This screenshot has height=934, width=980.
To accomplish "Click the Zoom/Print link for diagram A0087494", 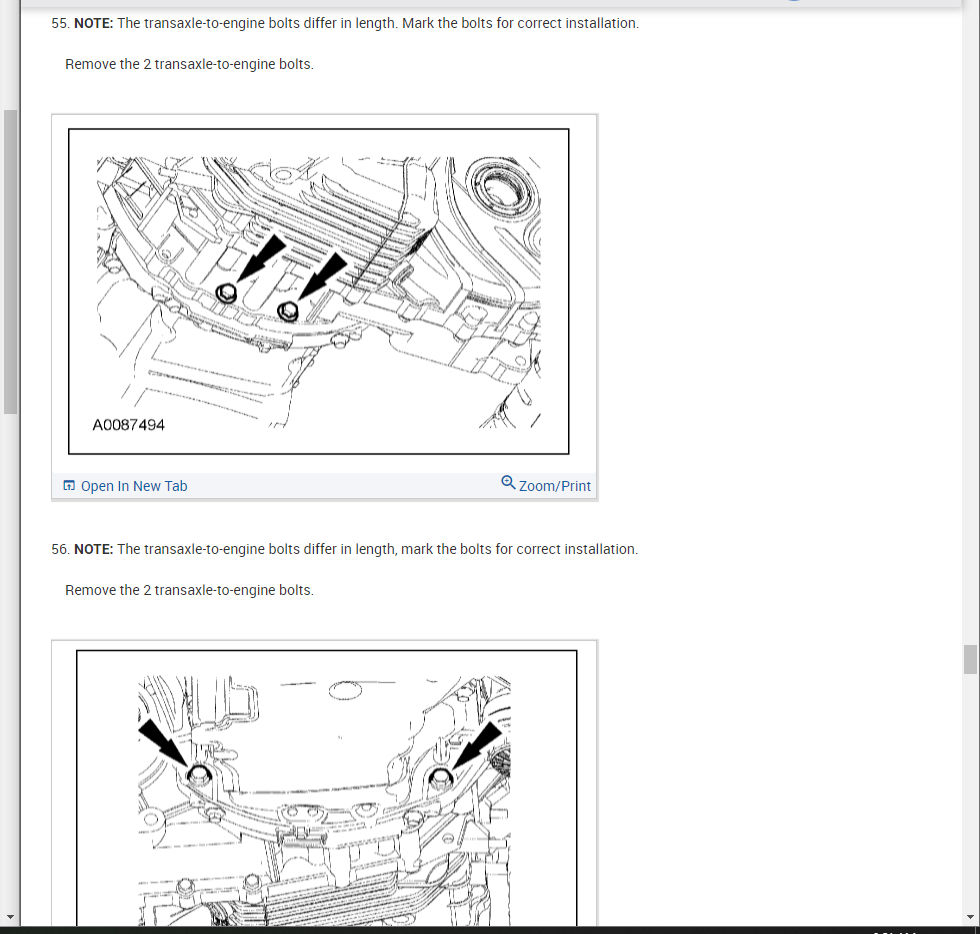I will pyautogui.click(x=546, y=485).
